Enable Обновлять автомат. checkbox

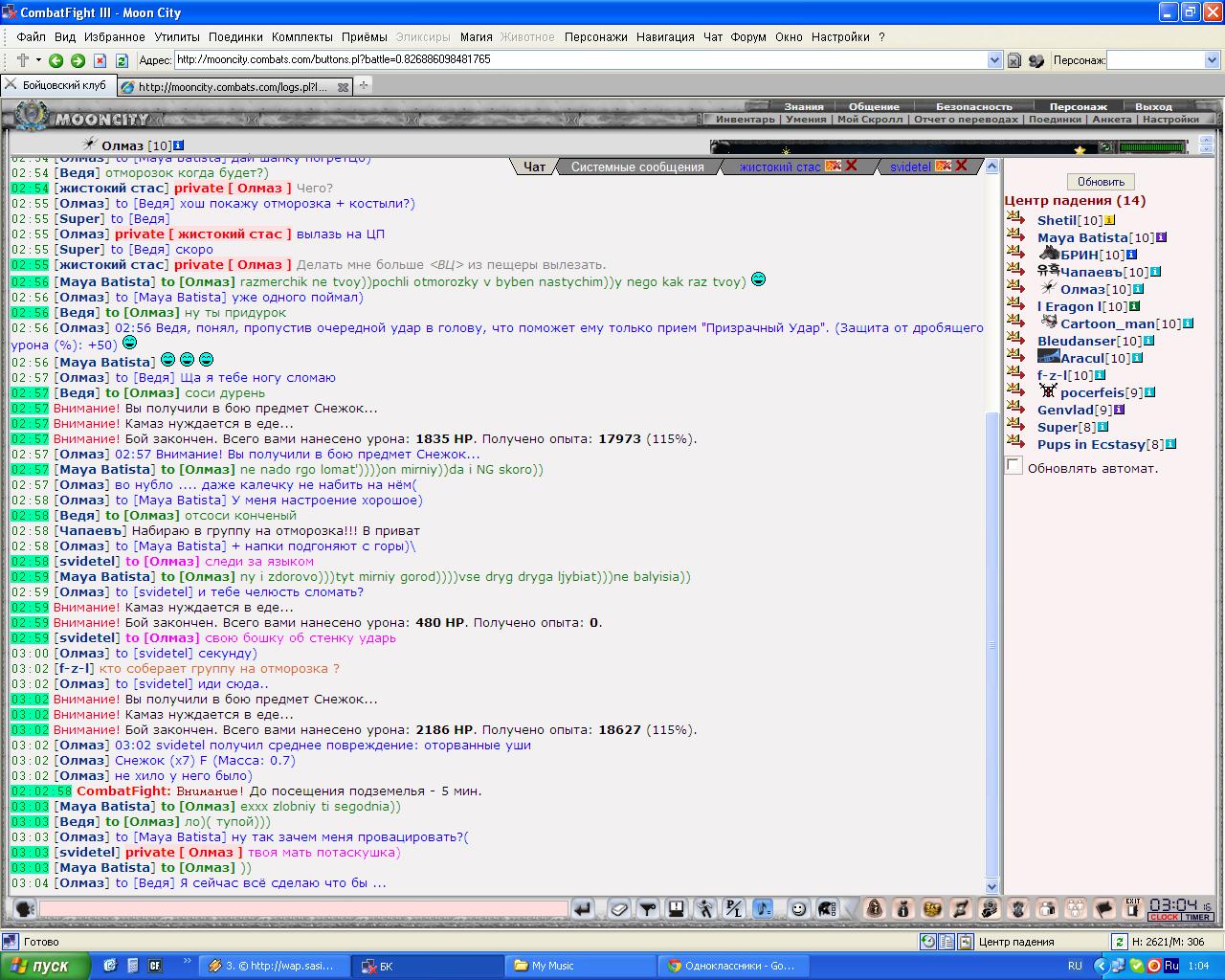[1013, 465]
